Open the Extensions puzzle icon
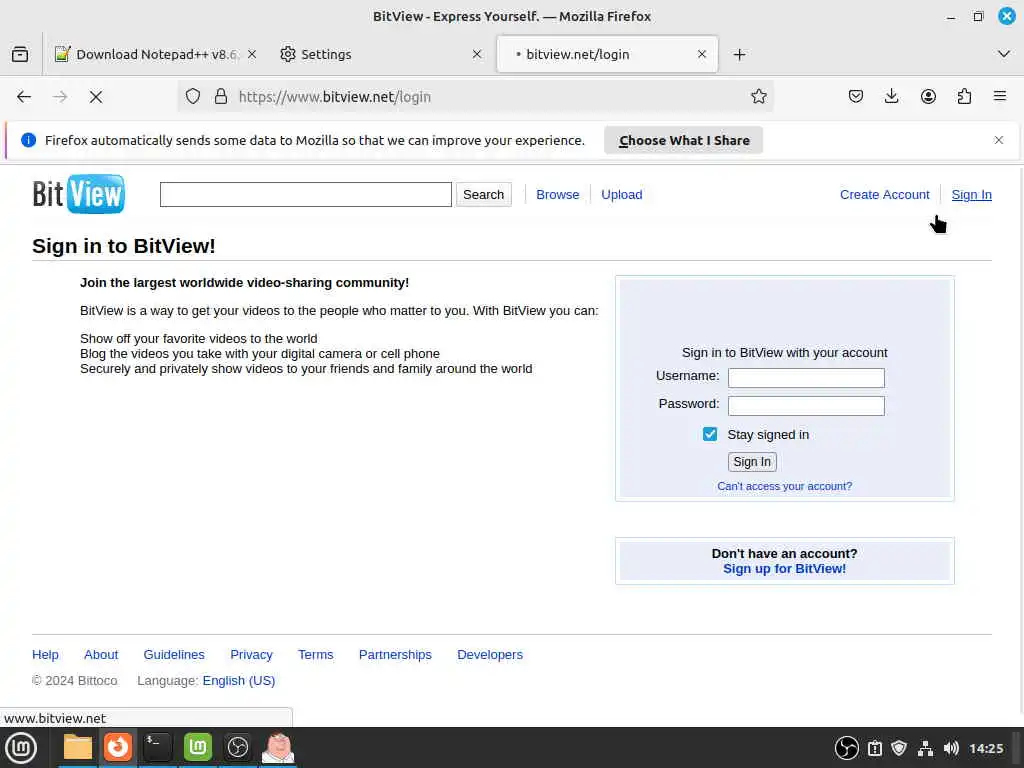 [x=964, y=97]
